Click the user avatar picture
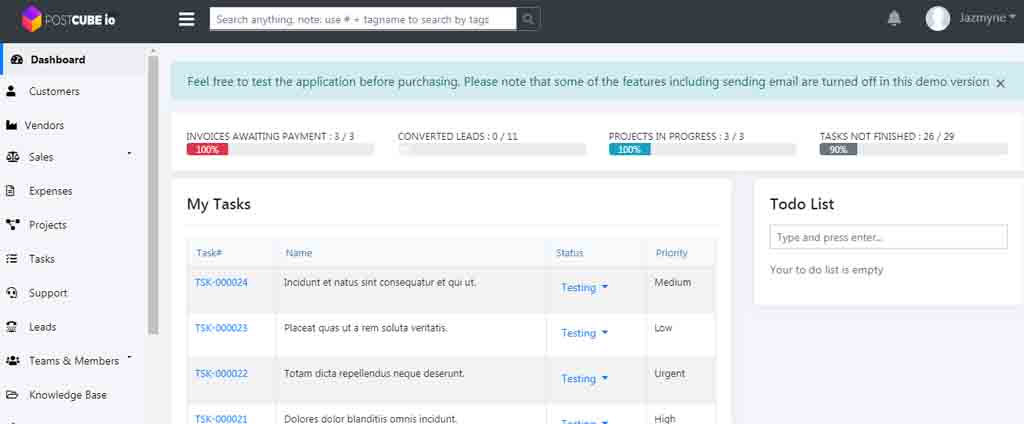The image size is (1024, 424). click(938, 18)
